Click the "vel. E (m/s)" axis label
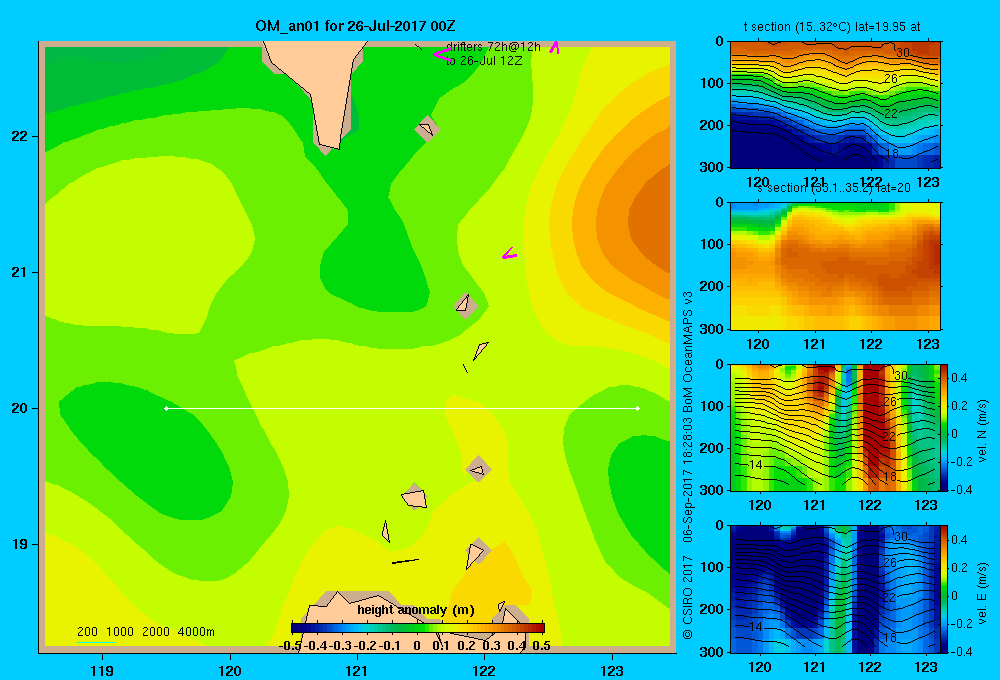Viewport: 1000px width, 680px height. (982, 593)
